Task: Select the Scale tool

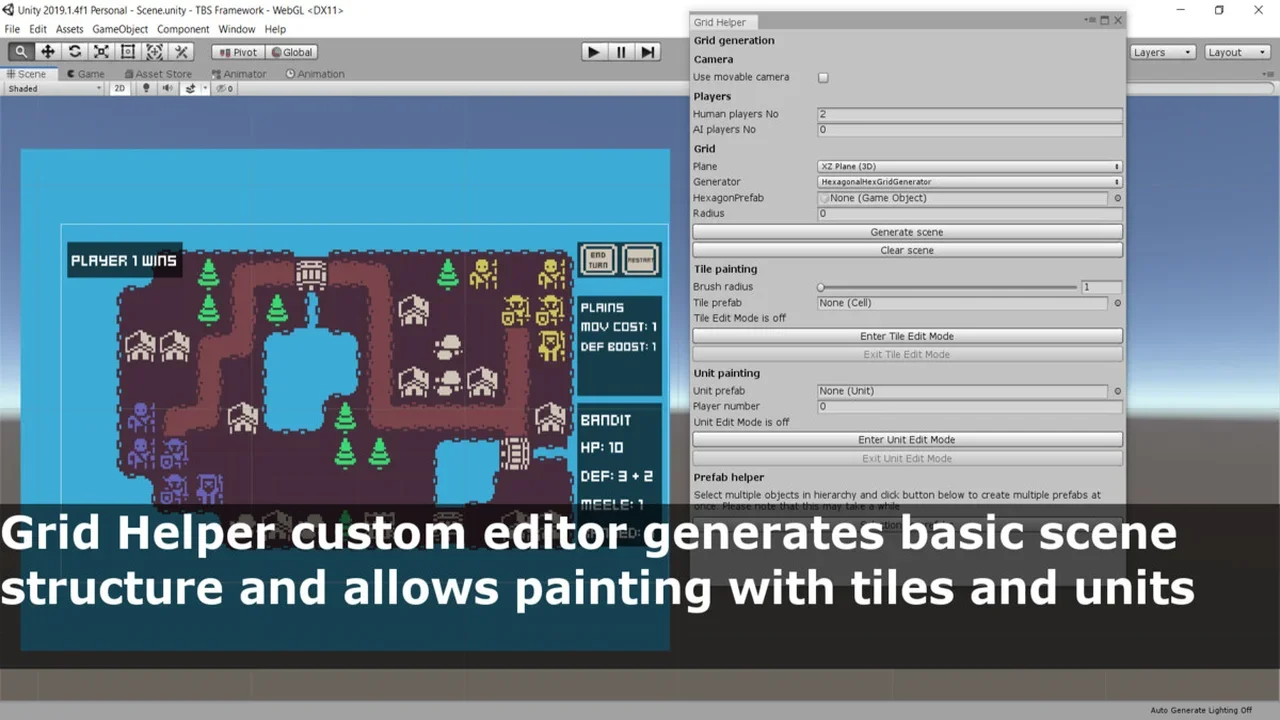Action: [x=101, y=52]
